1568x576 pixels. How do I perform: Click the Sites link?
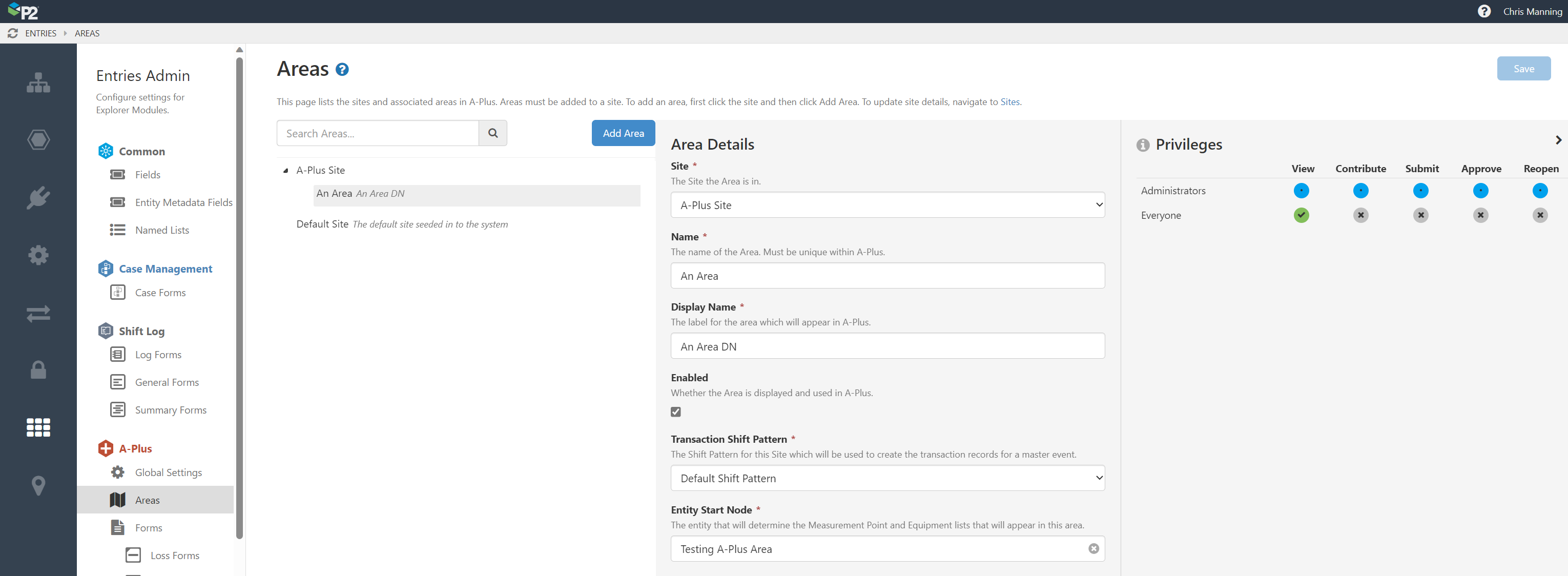pos(1009,102)
